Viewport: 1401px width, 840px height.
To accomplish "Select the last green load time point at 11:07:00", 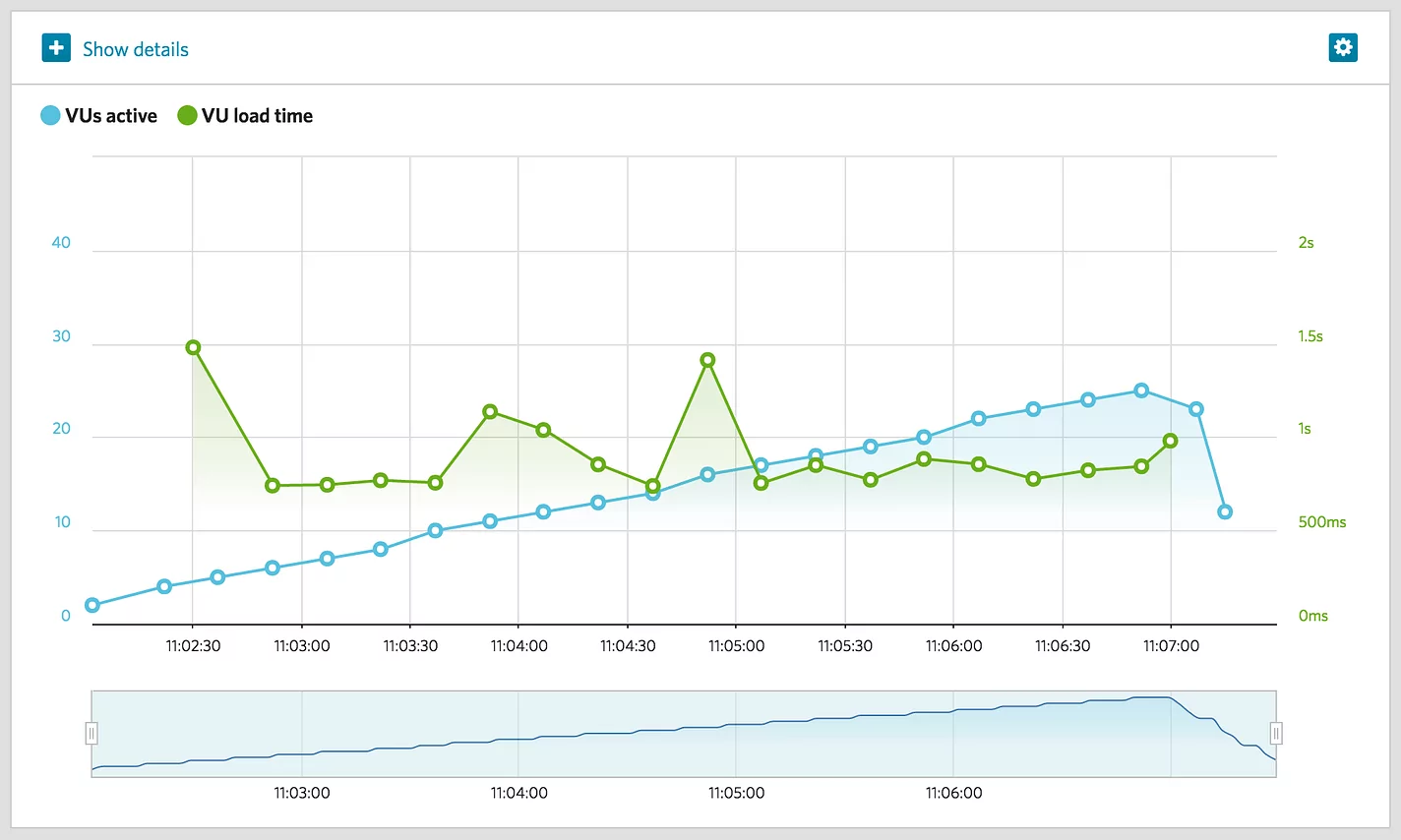I will (x=1170, y=441).
